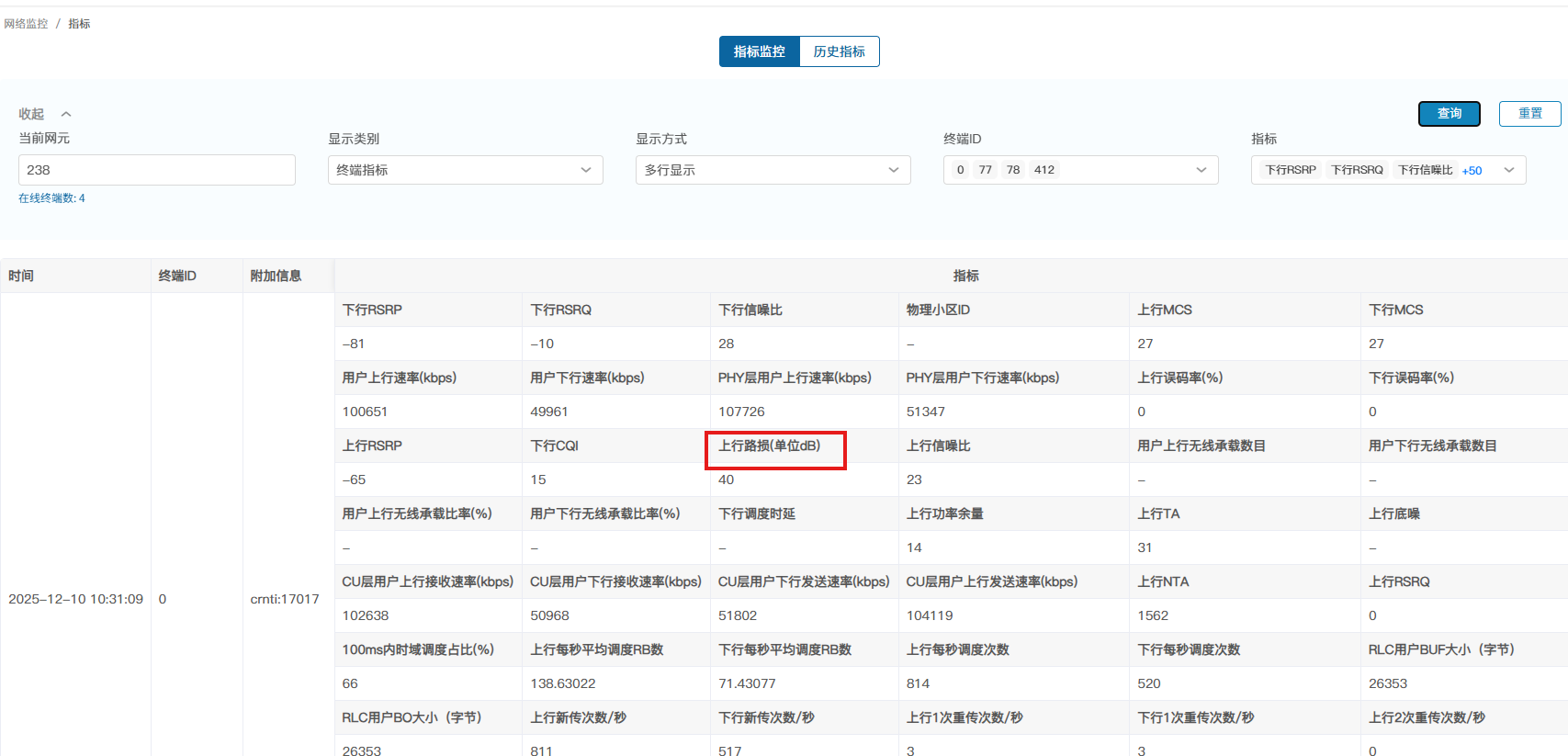The width and height of the screenshot is (1568, 756).
Task: Click the 重置 button
Action: point(1529,113)
